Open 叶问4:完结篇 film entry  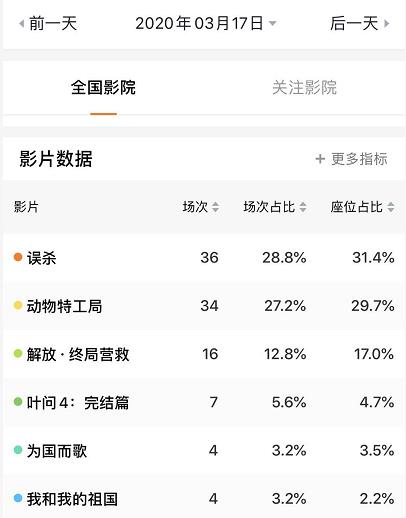tap(203, 402)
